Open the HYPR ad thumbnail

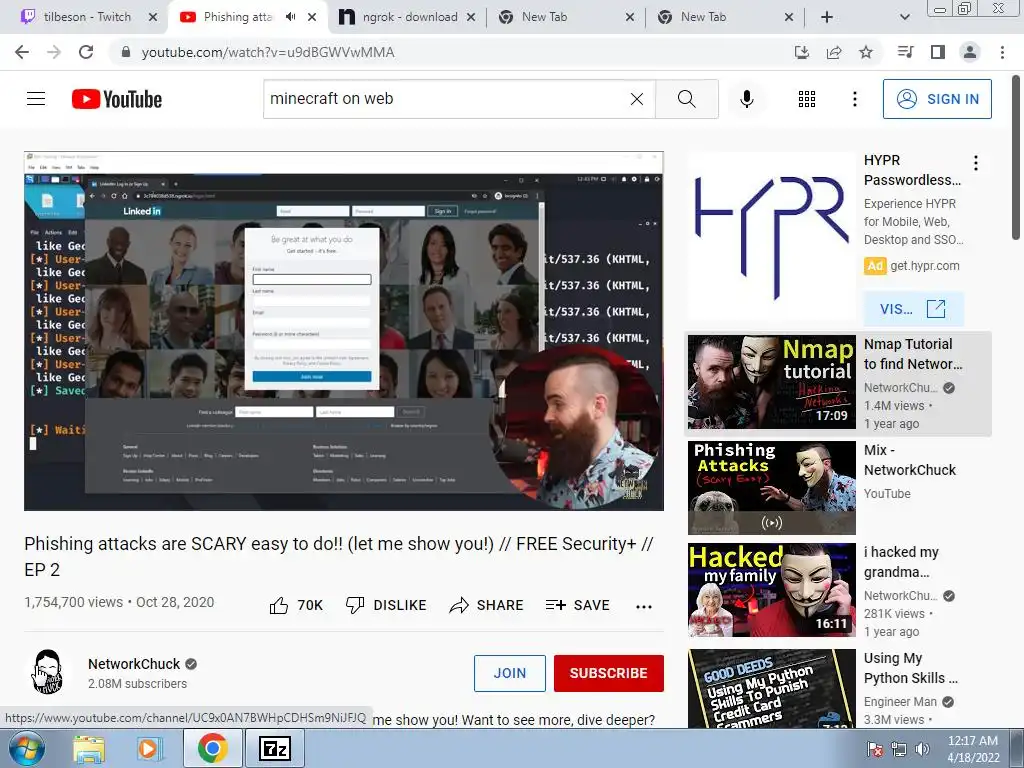click(771, 236)
